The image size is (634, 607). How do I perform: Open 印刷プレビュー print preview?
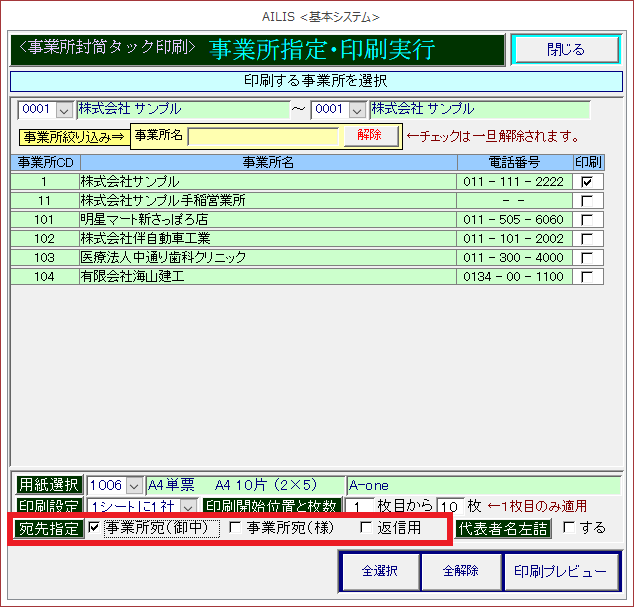[x=560, y=572]
